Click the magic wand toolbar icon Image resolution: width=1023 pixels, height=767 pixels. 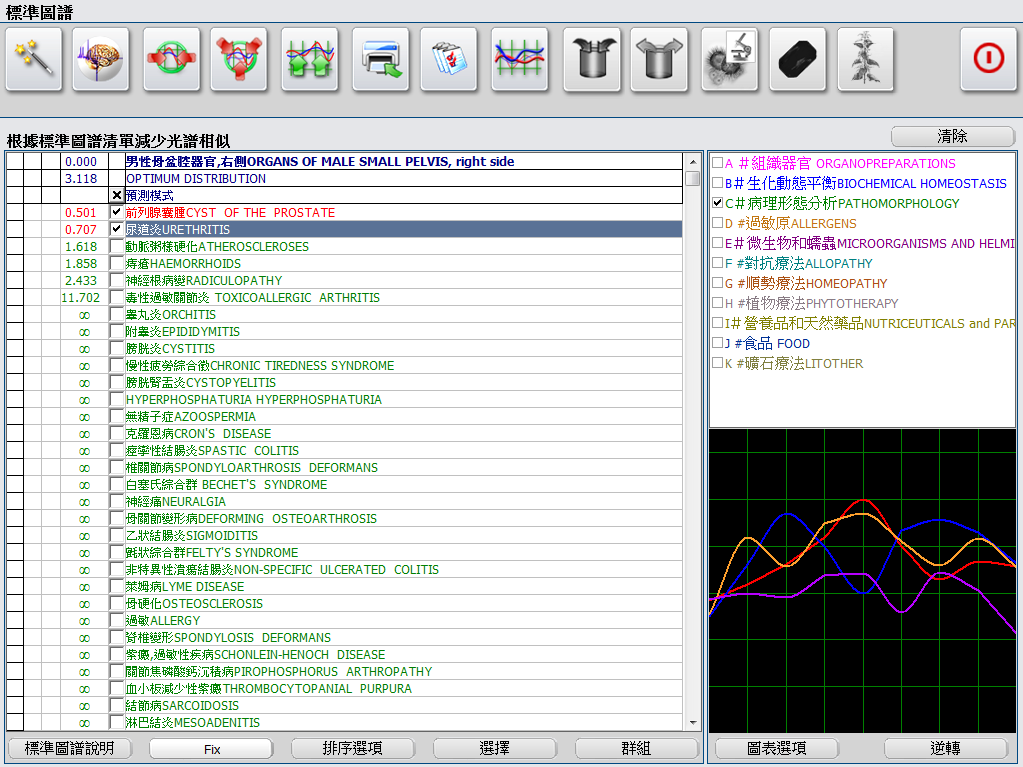pos(34,59)
